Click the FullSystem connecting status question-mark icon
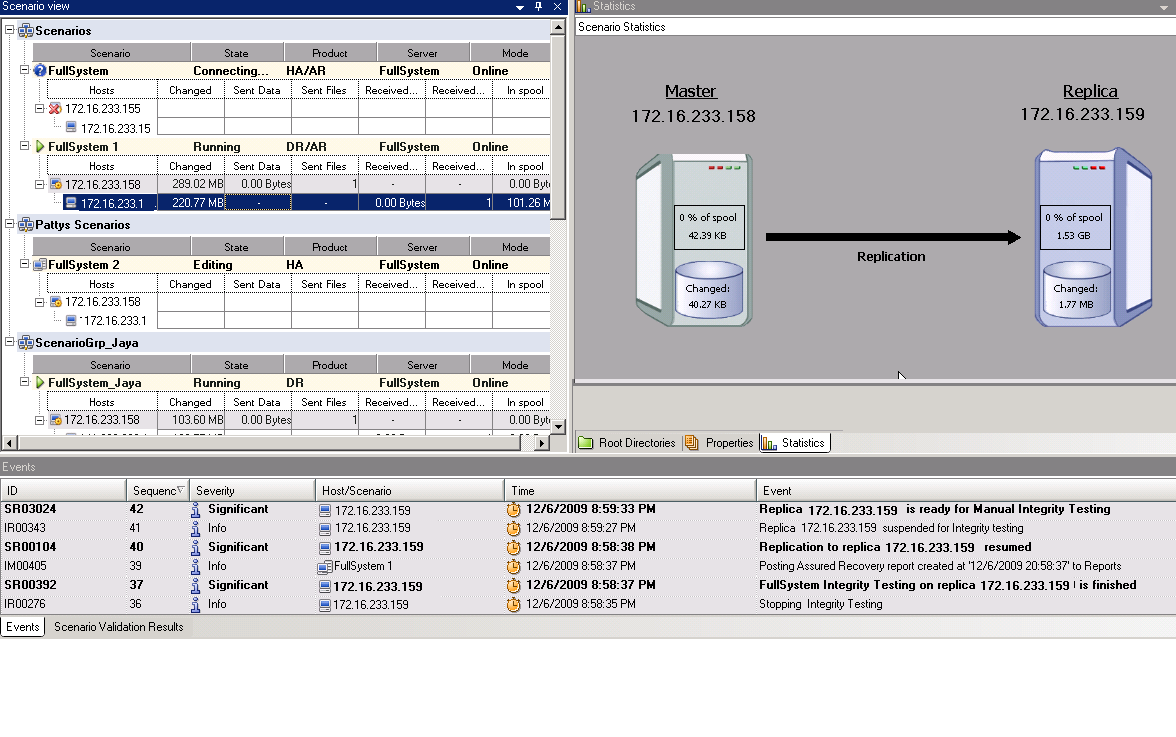 pos(40,71)
